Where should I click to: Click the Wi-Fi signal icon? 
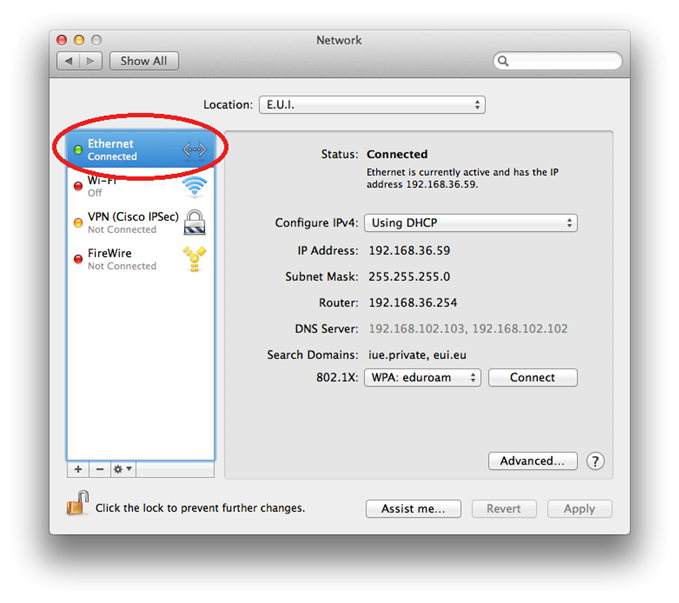click(194, 187)
